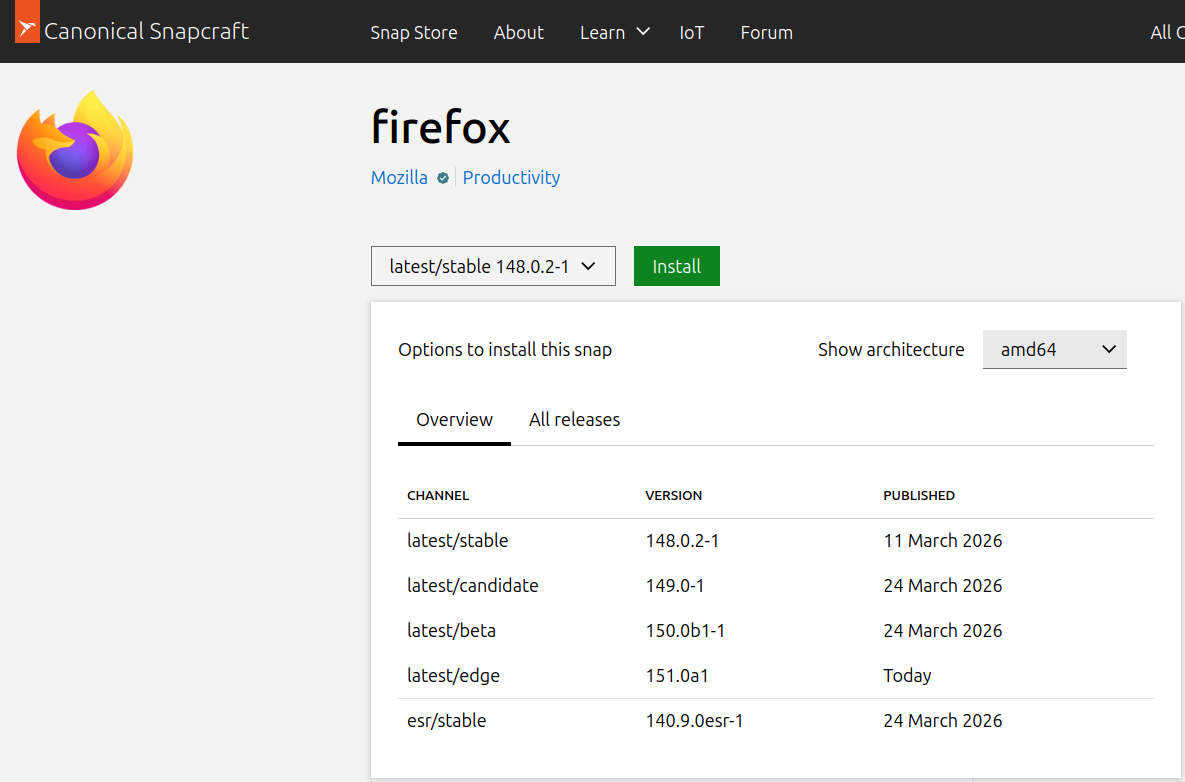Open the Productivity category link
This screenshot has width=1185, height=782.
click(x=511, y=178)
